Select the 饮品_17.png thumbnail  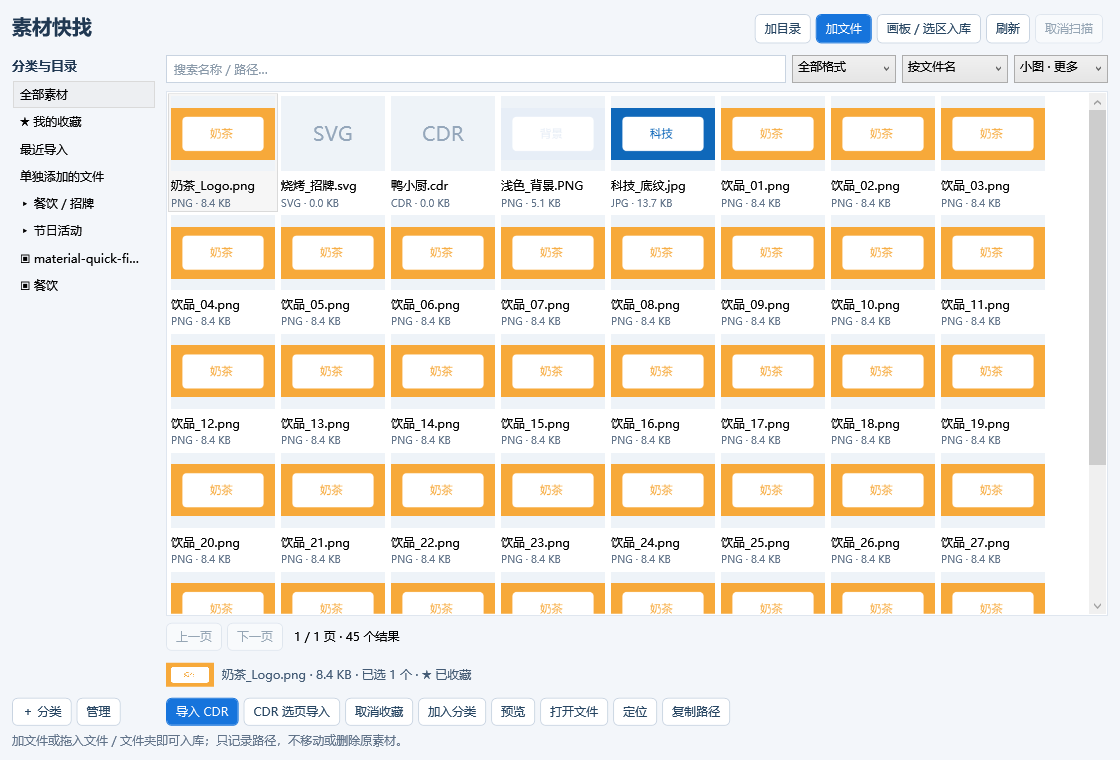773,371
